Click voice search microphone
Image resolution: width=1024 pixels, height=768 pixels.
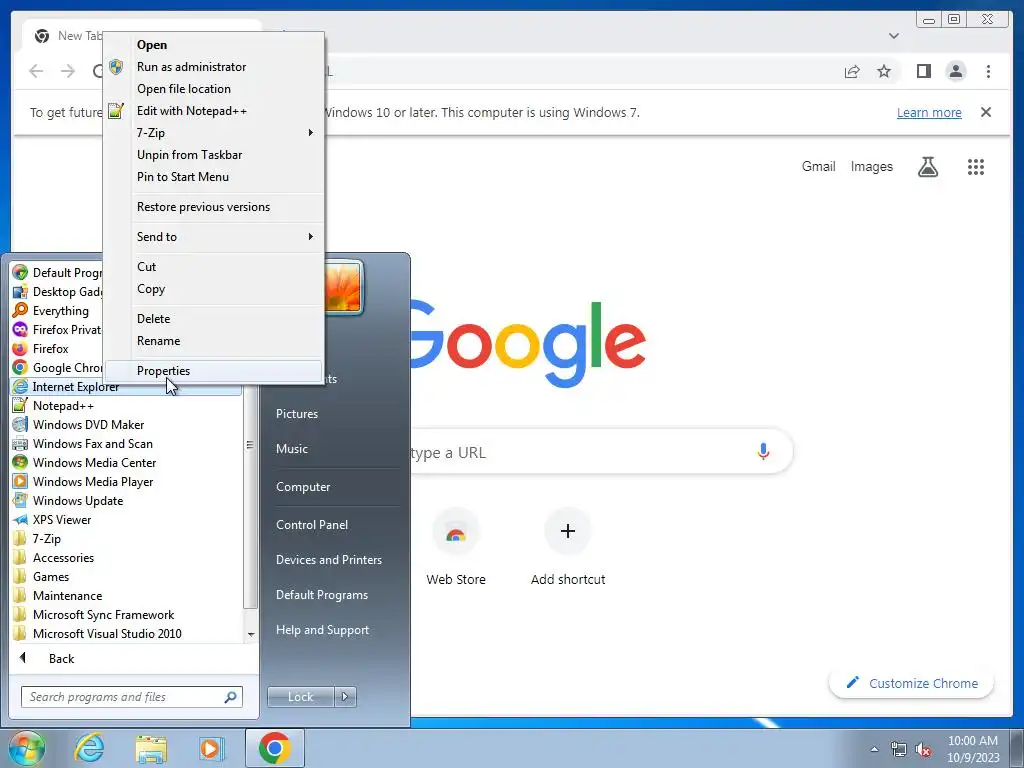(763, 451)
